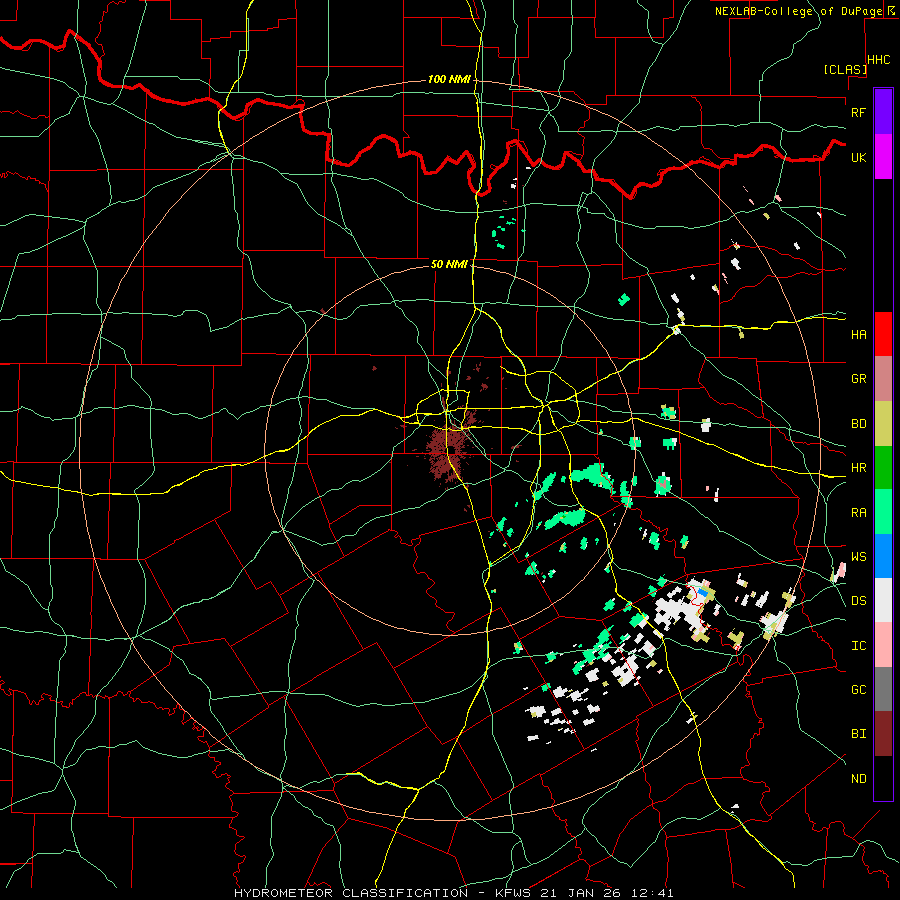Viewport: 900px width, 900px height.
Task: Select the IC light-pink legend swatch
Action: pyautogui.click(x=883, y=645)
